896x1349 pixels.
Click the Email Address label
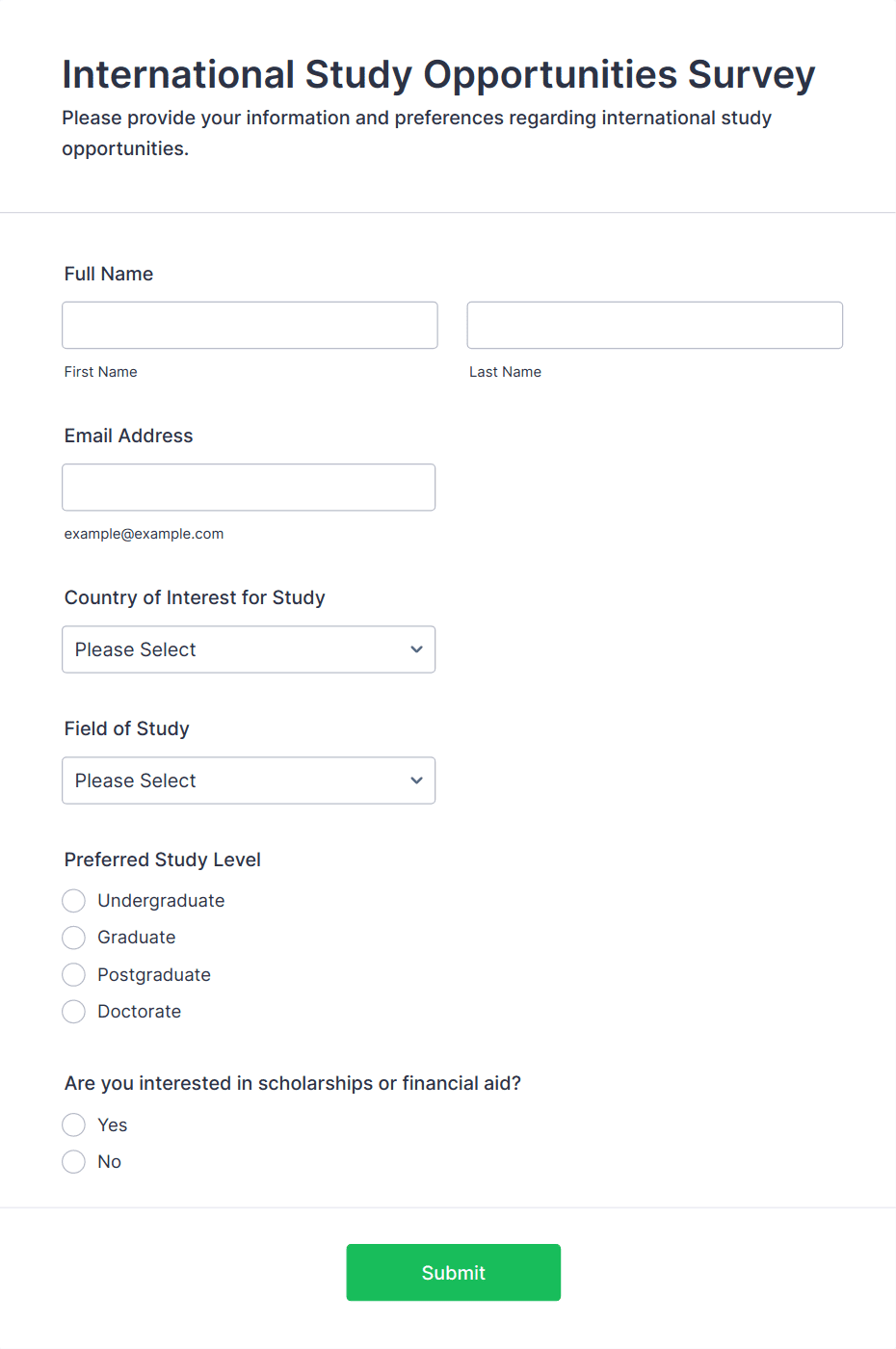tap(129, 436)
